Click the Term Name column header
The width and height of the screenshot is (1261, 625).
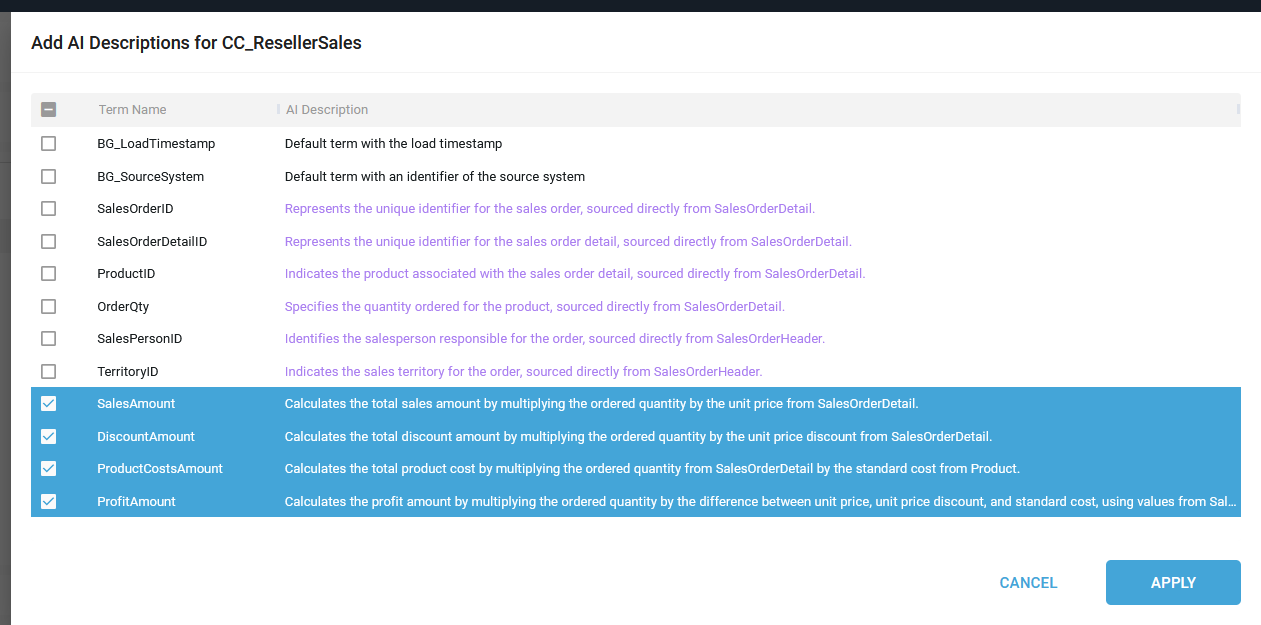132,110
